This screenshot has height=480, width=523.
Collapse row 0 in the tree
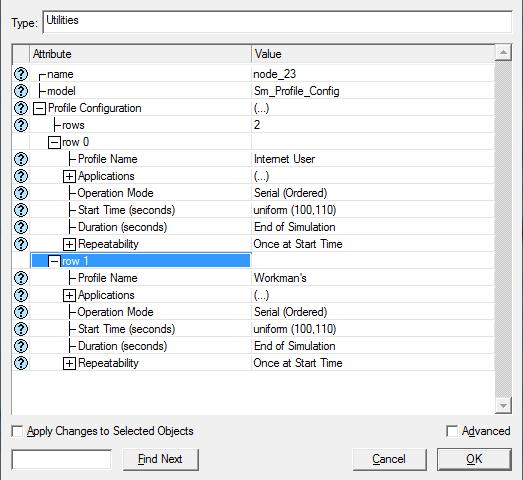pos(54,142)
